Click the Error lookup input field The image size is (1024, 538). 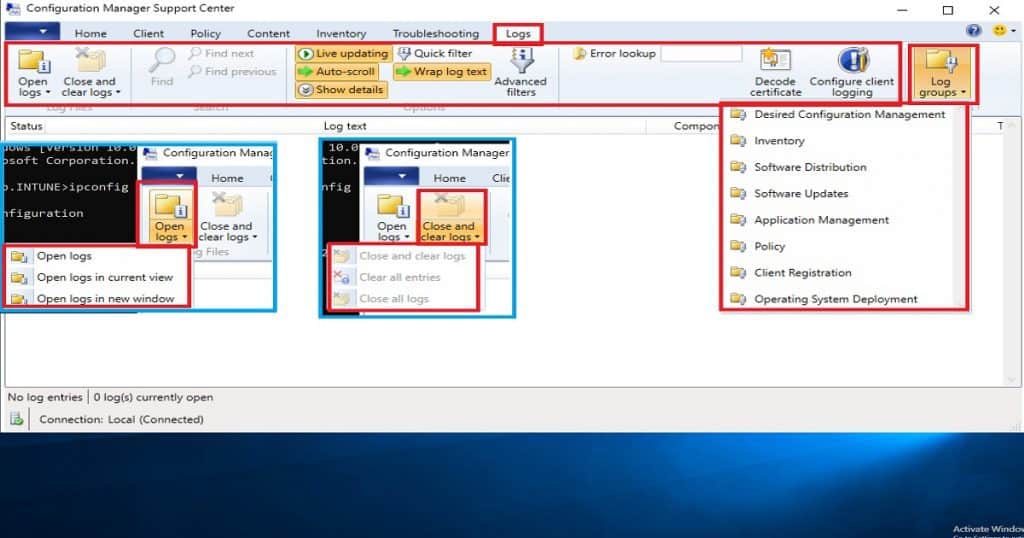(x=701, y=54)
